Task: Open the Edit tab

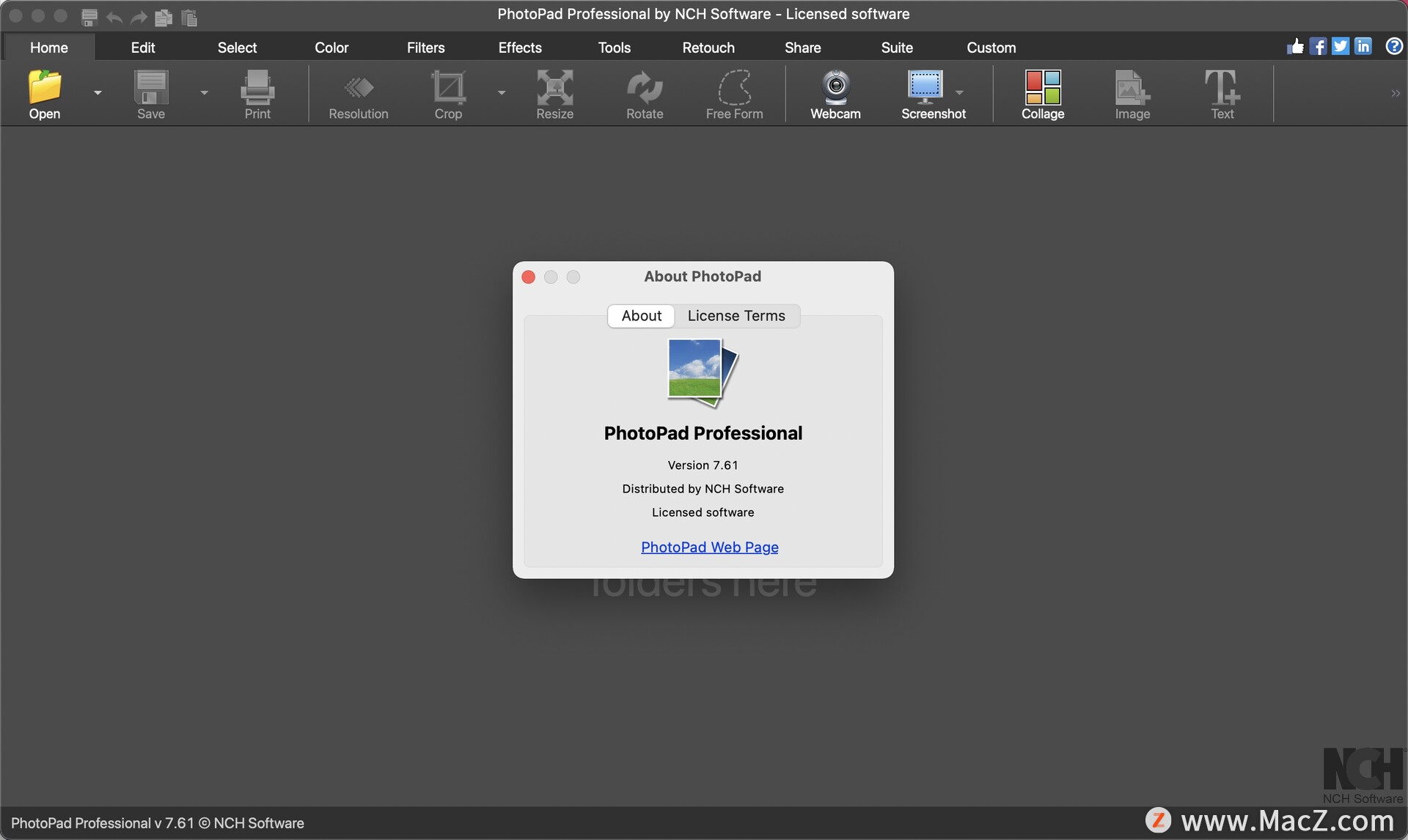Action: tap(143, 48)
